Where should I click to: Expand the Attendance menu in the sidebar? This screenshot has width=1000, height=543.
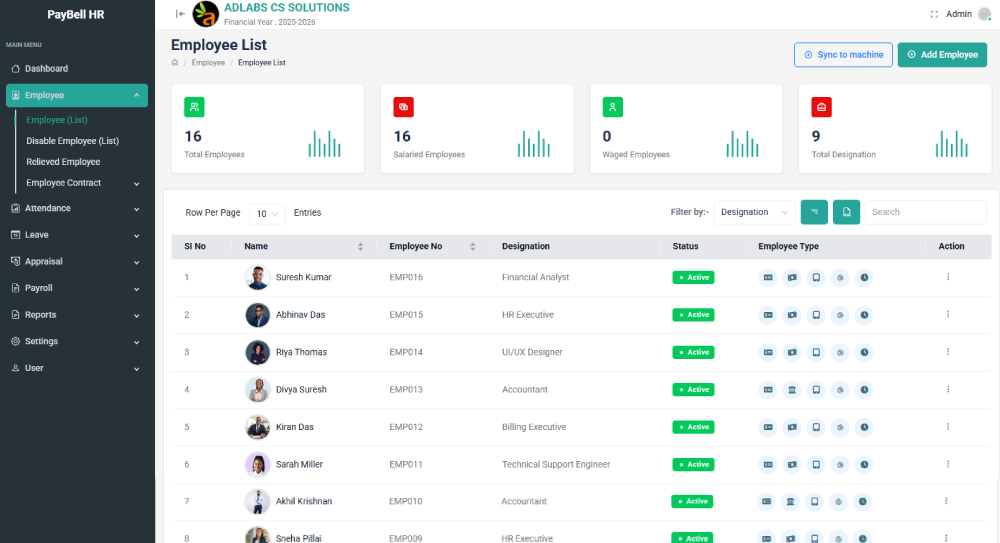click(x=77, y=208)
